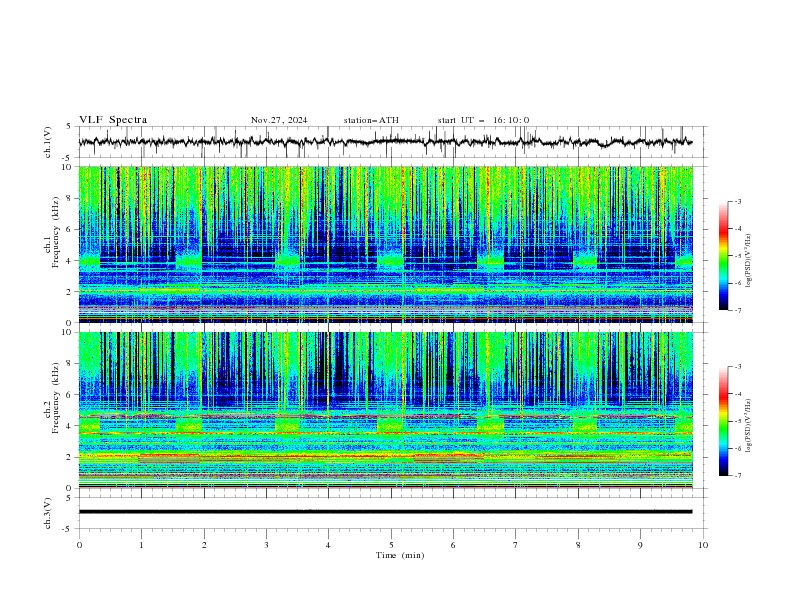
Task: Click the ch.1 spectrogram color scale bar
Action: [723, 256]
